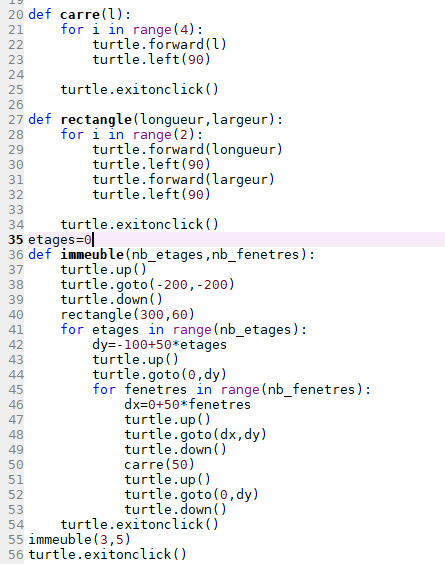Click line number 54 in the margin

pyautogui.click(x=15, y=525)
